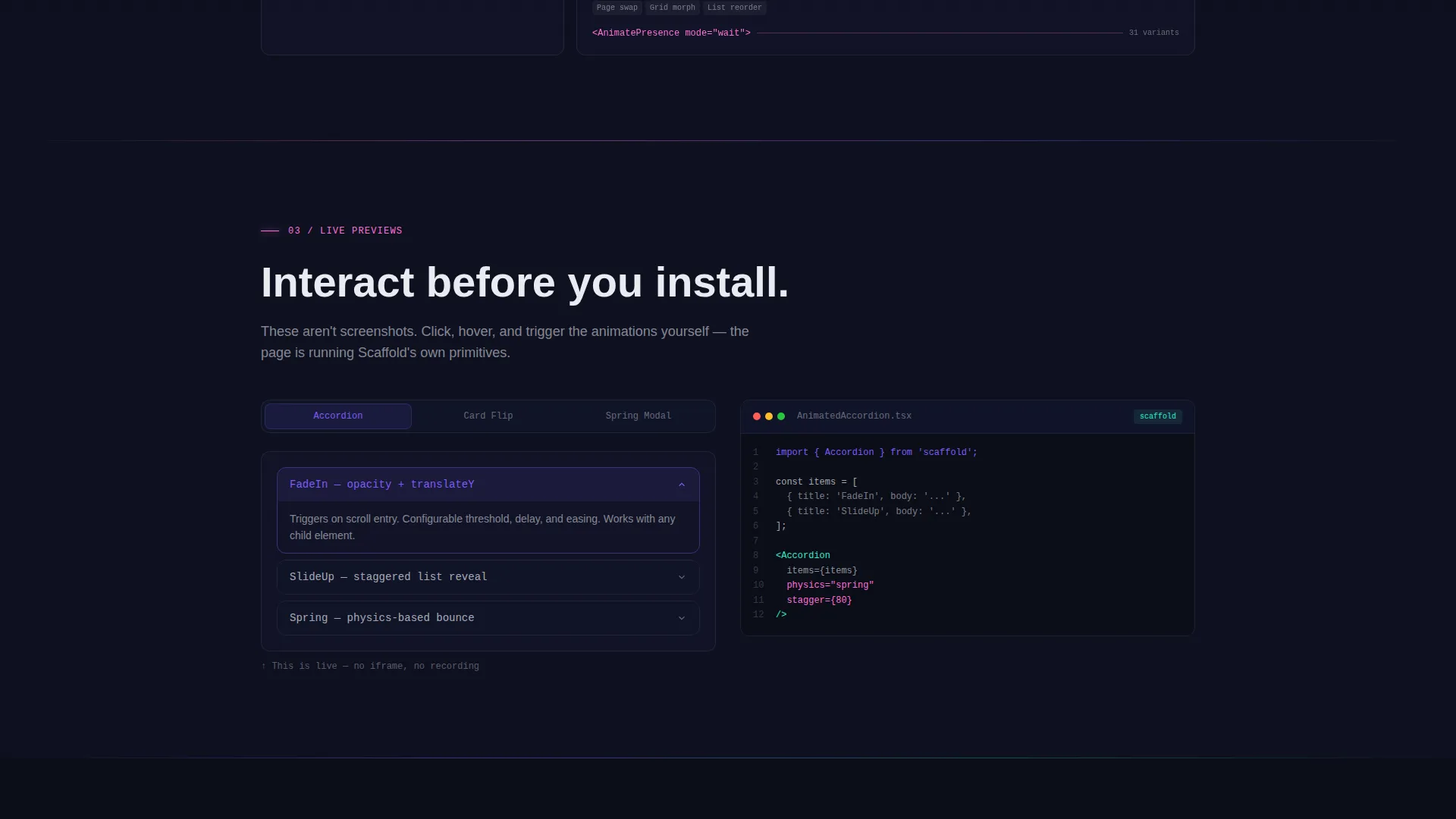Click the <Accordion opening tag line

(803, 556)
